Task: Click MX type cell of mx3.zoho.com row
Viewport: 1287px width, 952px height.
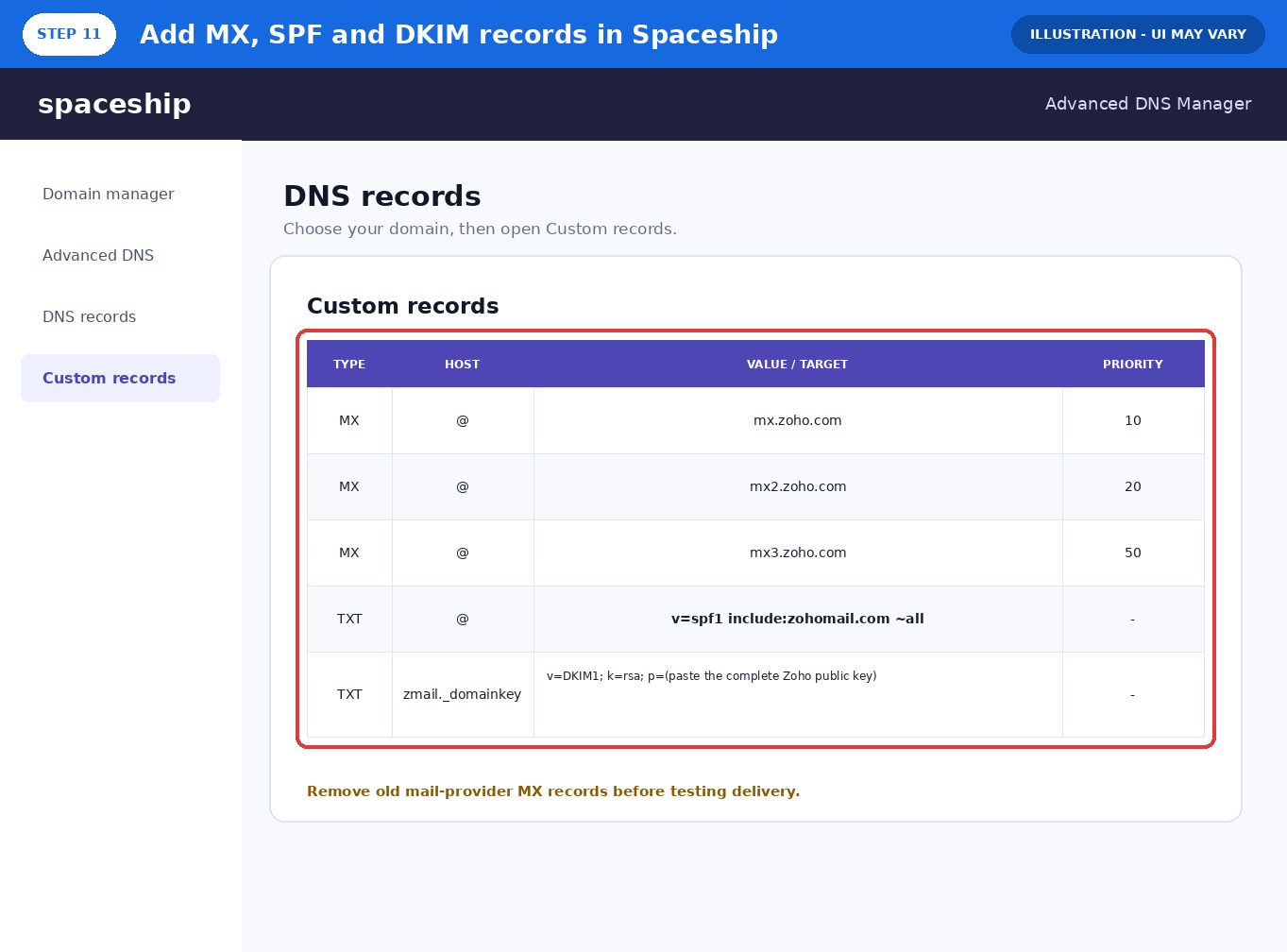Action: tap(349, 552)
